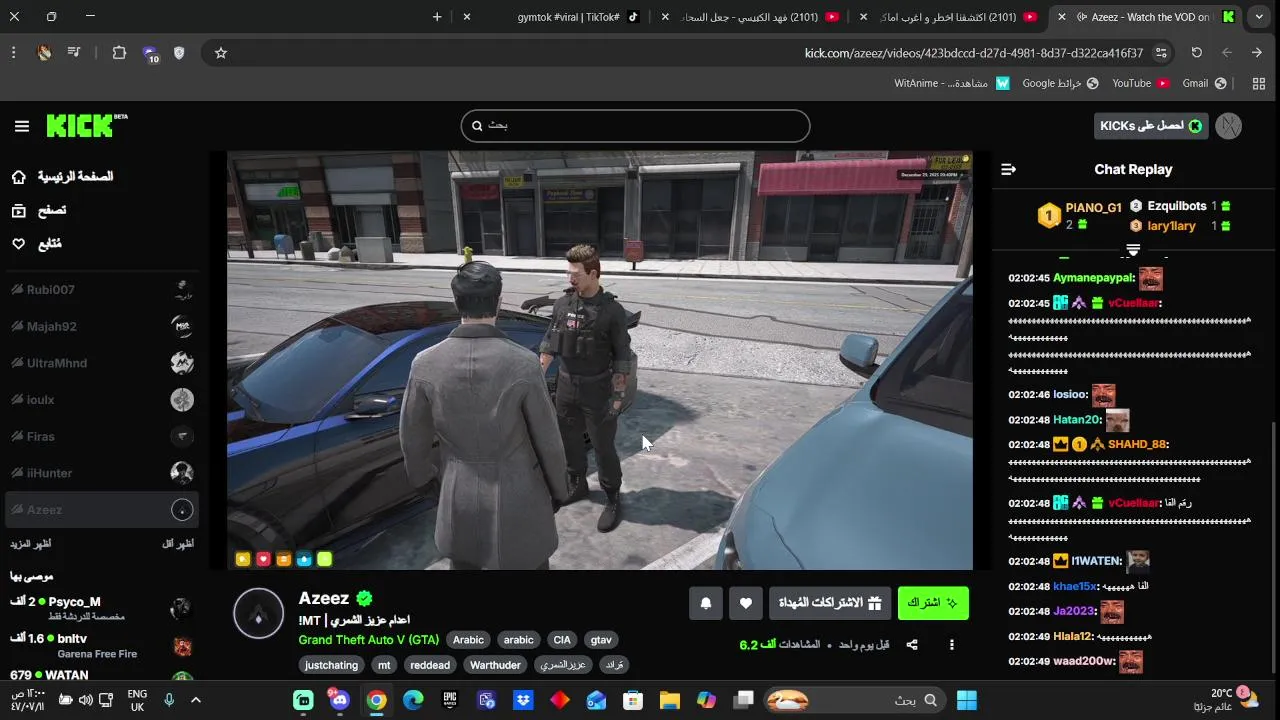Open Grand Theft Auto V (GTA) category link

[369, 640]
